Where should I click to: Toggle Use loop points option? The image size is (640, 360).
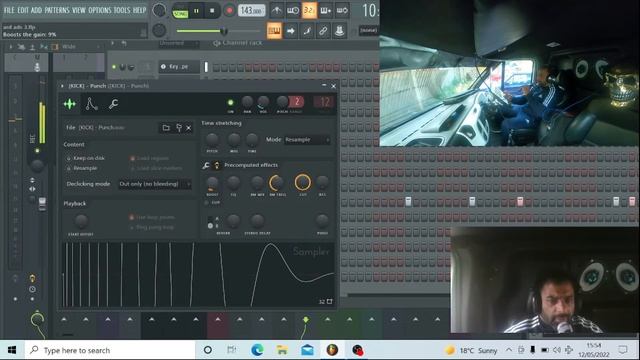click(152, 217)
